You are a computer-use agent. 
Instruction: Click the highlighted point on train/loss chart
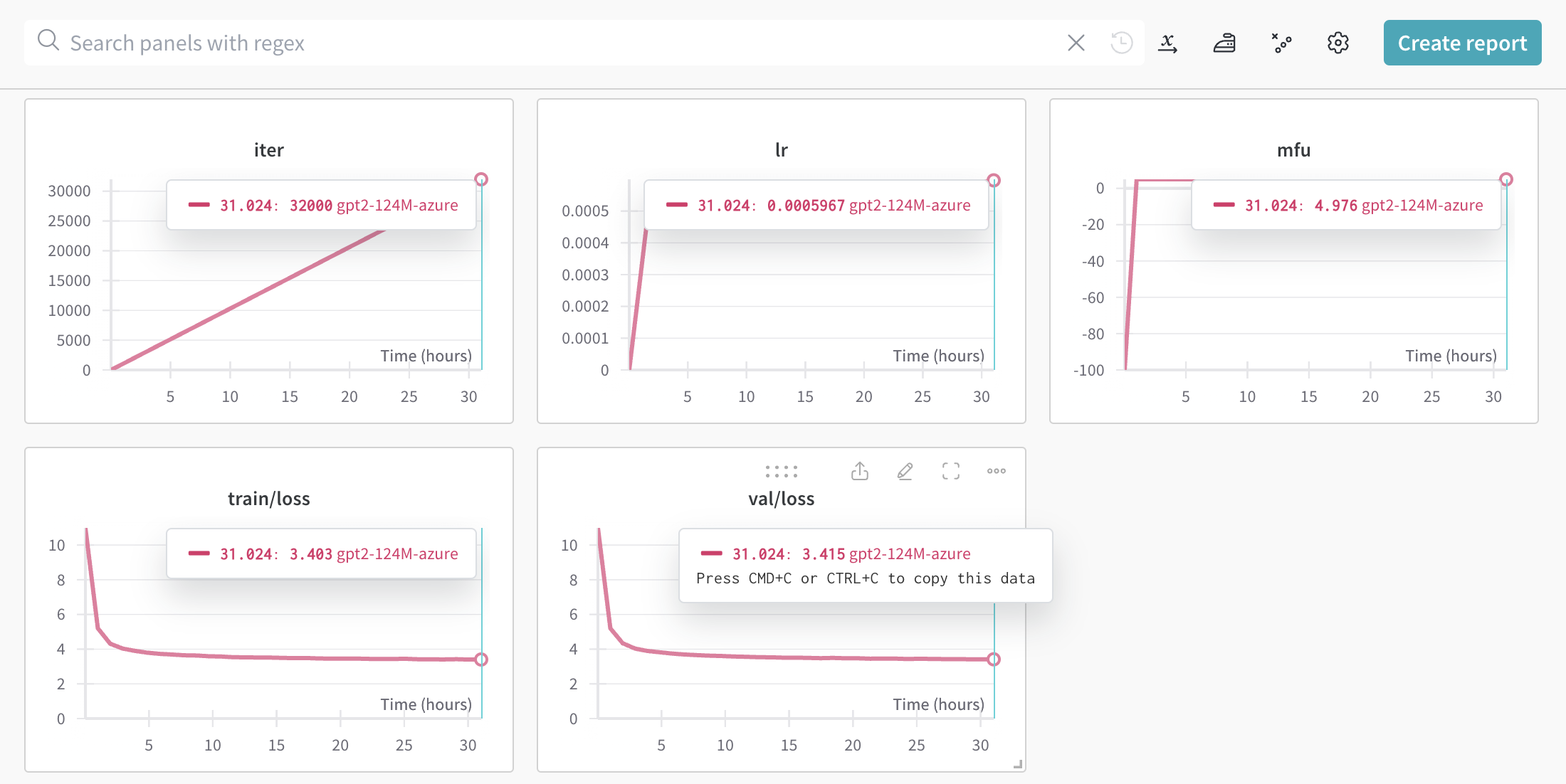(481, 659)
